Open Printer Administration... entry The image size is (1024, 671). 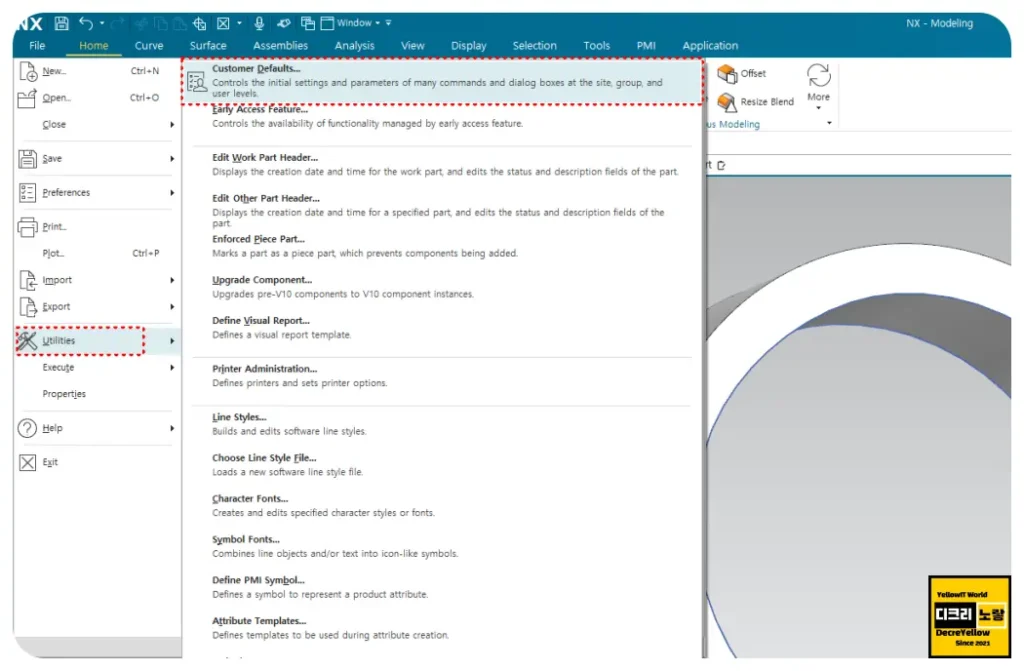(x=264, y=369)
